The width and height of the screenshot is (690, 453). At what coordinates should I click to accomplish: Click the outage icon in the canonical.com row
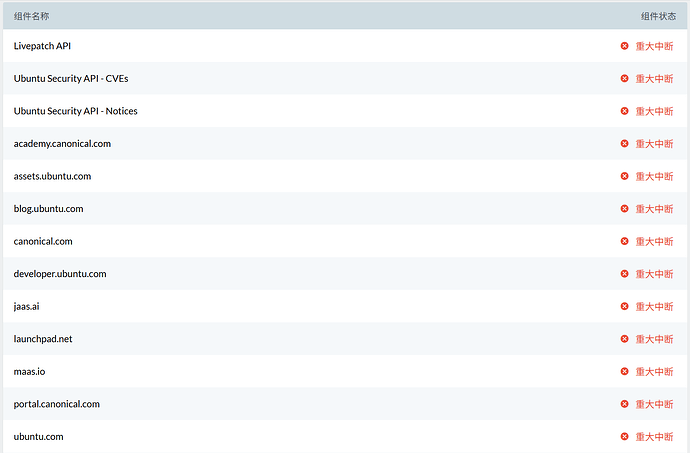[624, 241]
